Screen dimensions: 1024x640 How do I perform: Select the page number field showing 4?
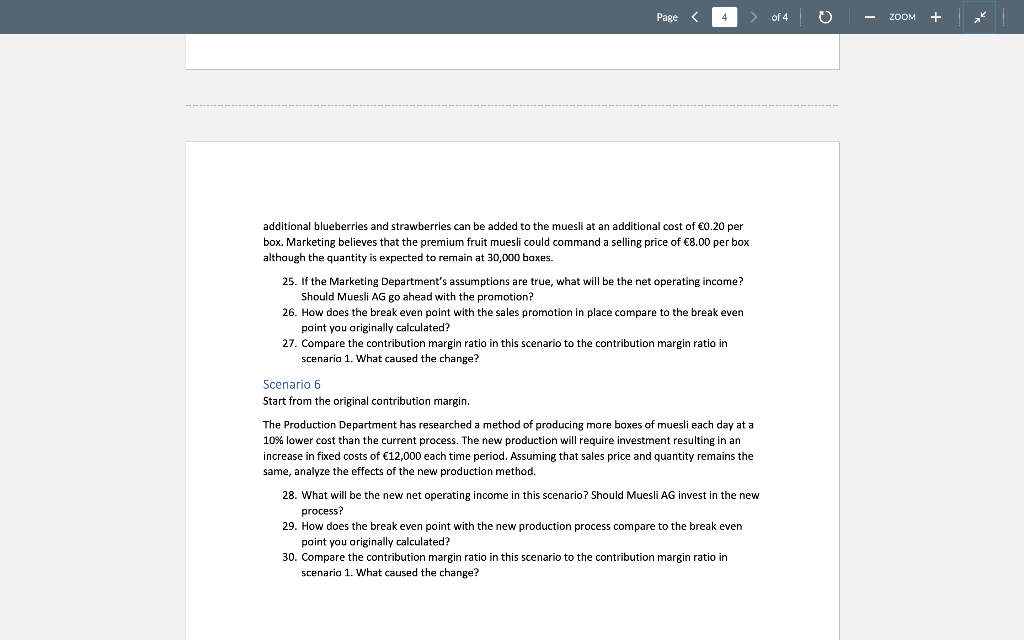tap(723, 16)
